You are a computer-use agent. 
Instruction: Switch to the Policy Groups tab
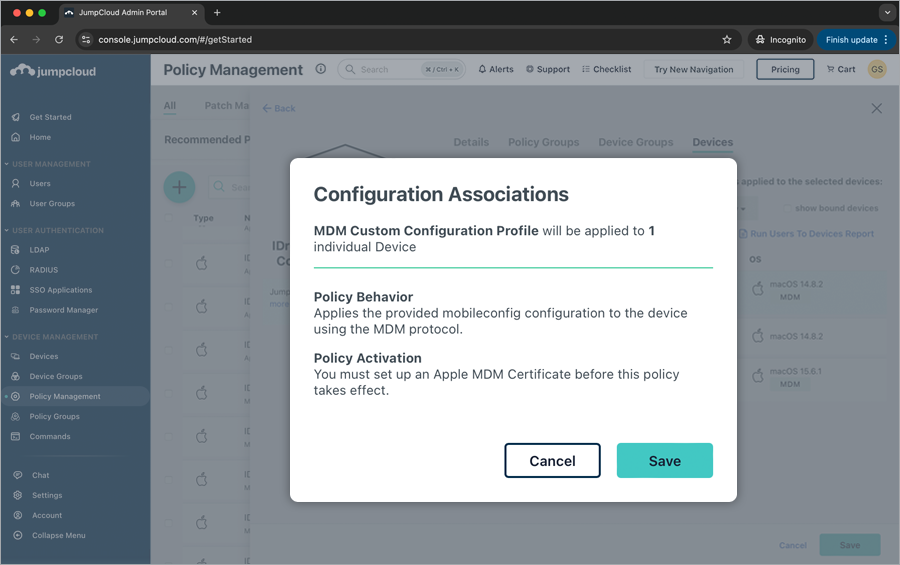pos(543,142)
